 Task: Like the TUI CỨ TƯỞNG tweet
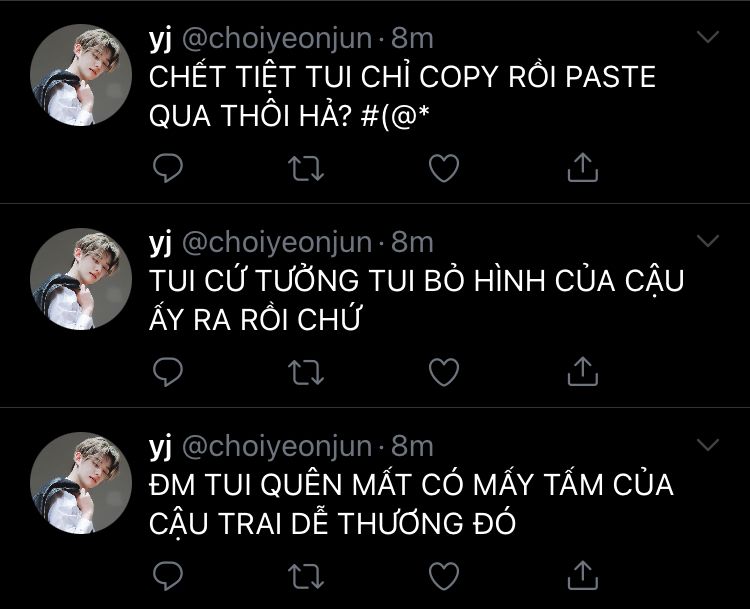(x=444, y=372)
